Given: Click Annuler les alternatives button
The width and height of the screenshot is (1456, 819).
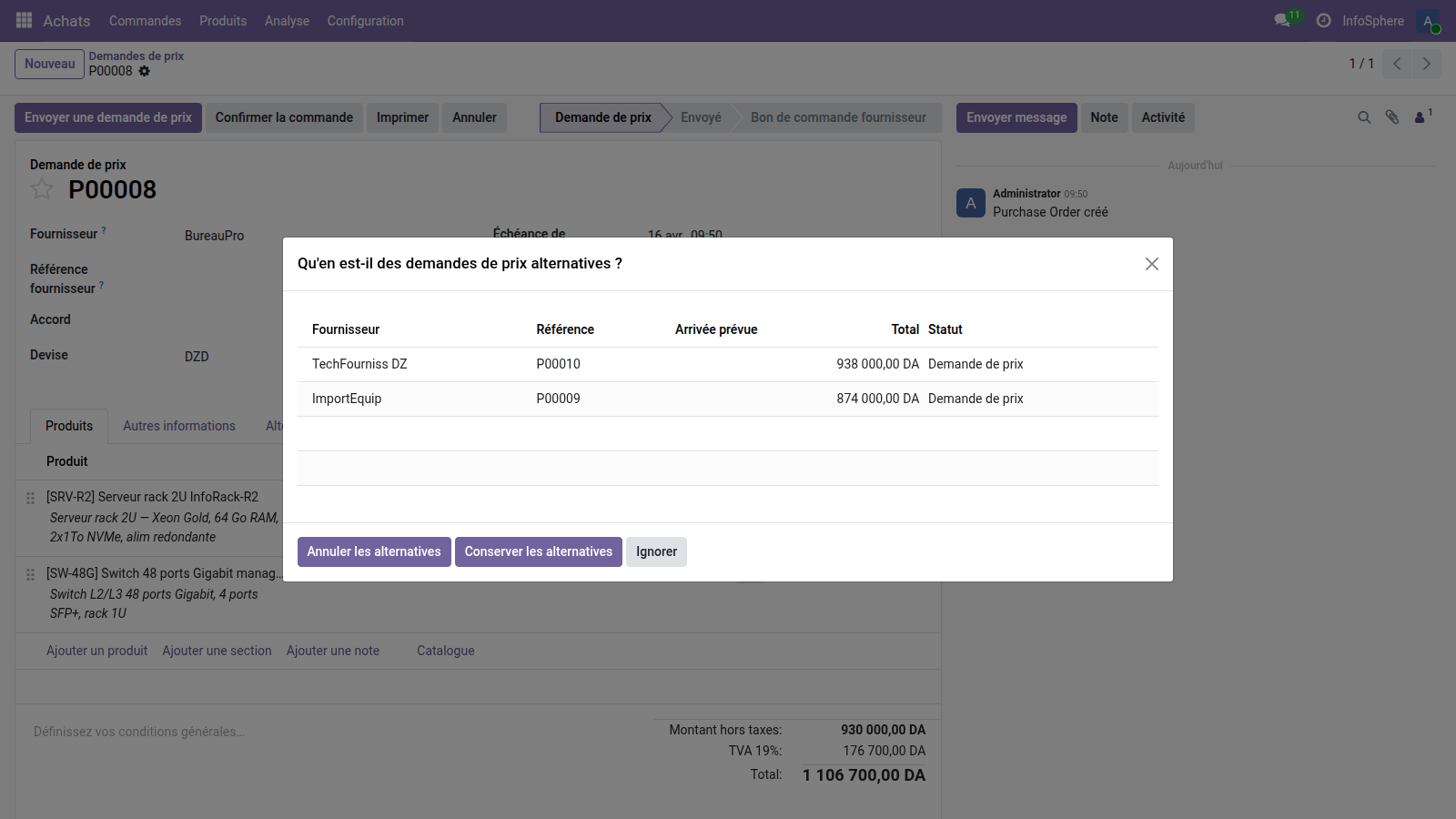Looking at the screenshot, I should (x=374, y=551).
